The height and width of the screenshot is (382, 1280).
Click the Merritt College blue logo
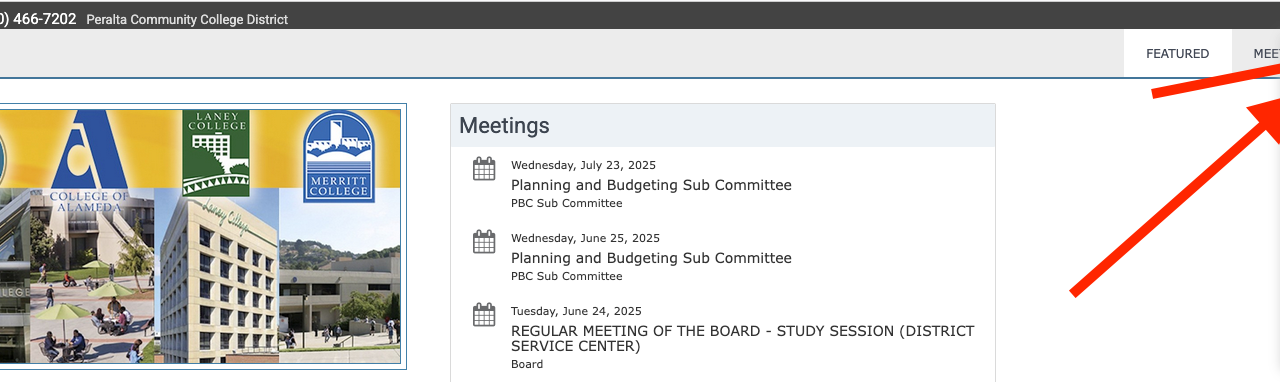pos(338,156)
